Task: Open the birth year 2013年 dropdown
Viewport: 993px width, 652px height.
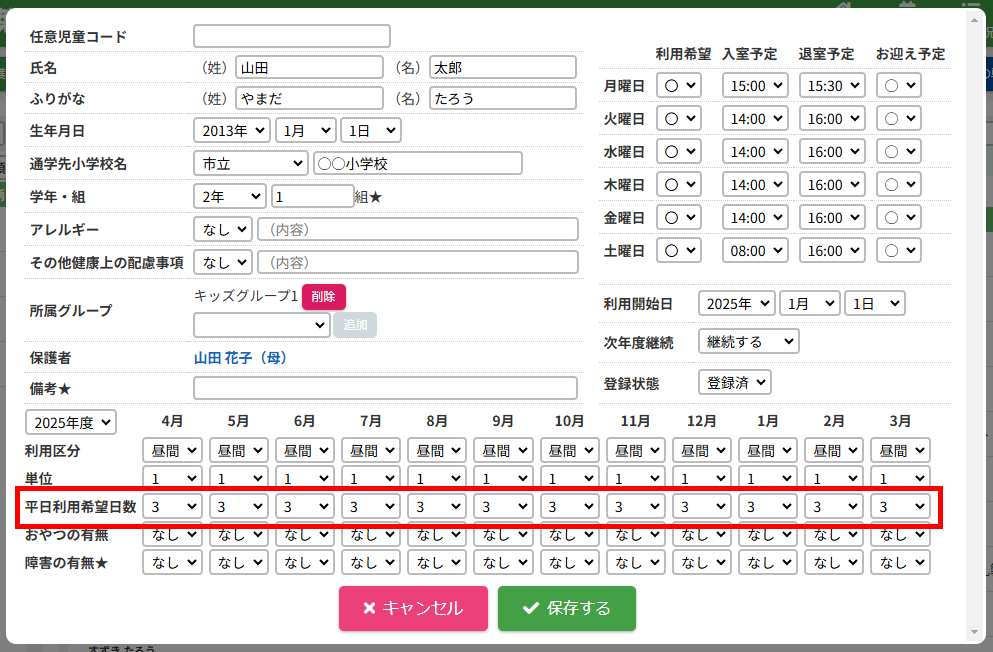Action: coord(231,130)
